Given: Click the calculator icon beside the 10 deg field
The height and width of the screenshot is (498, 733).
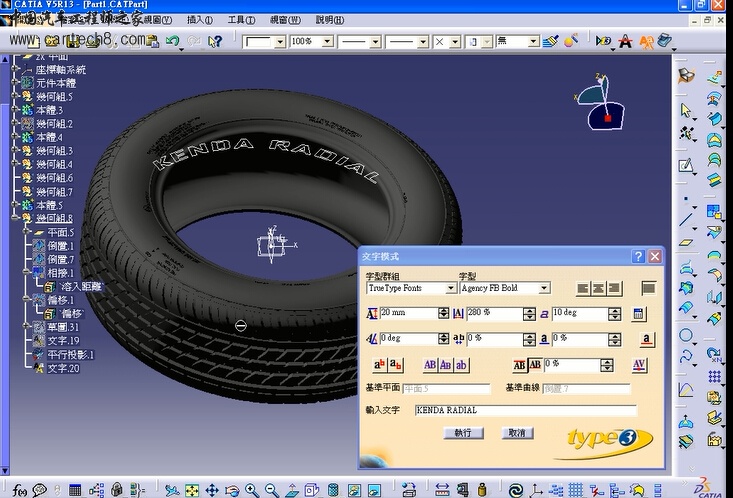Looking at the screenshot, I should (x=639, y=314).
